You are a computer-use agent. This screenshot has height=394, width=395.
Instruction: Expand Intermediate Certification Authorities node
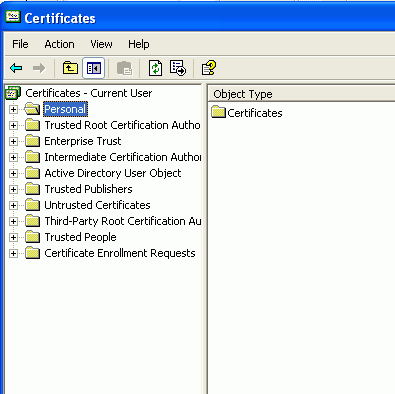pyautogui.click(x=13, y=157)
